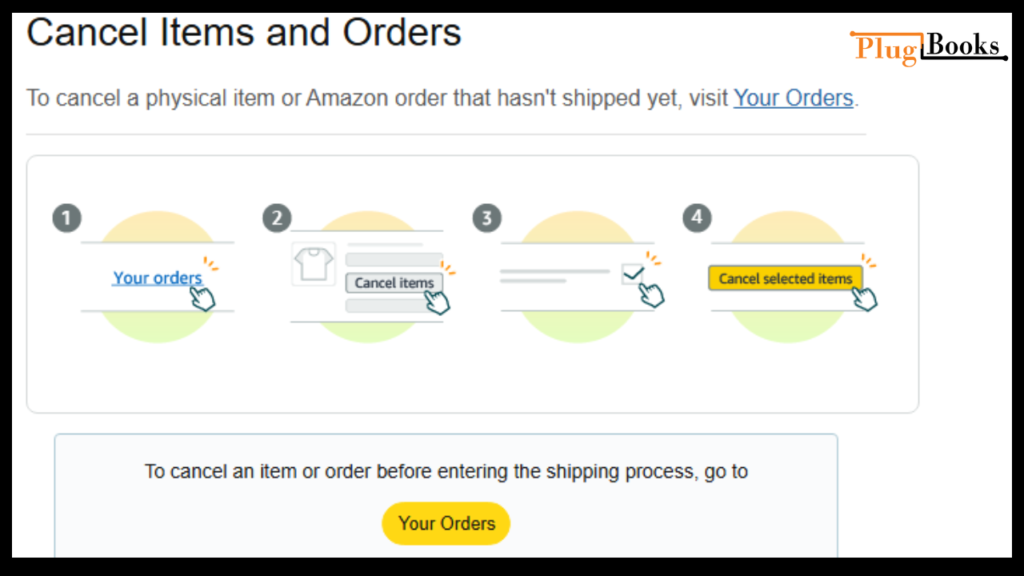Click the Your orders link in step 1
The width and height of the screenshot is (1024, 576).
tap(157, 278)
